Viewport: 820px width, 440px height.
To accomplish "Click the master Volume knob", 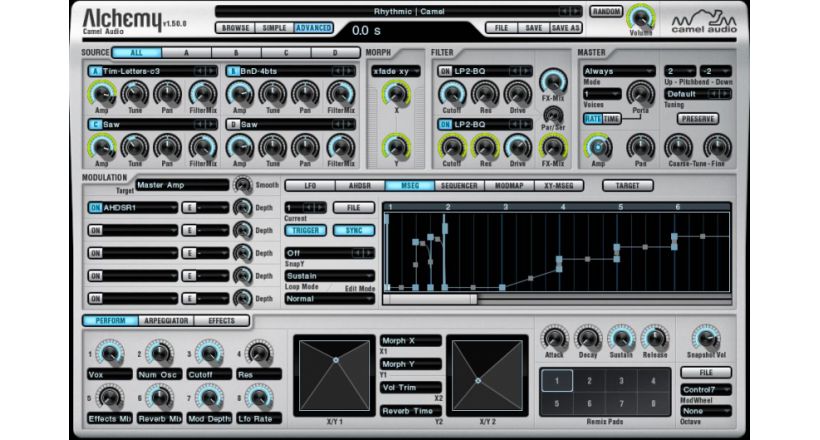I will [640, 18].
